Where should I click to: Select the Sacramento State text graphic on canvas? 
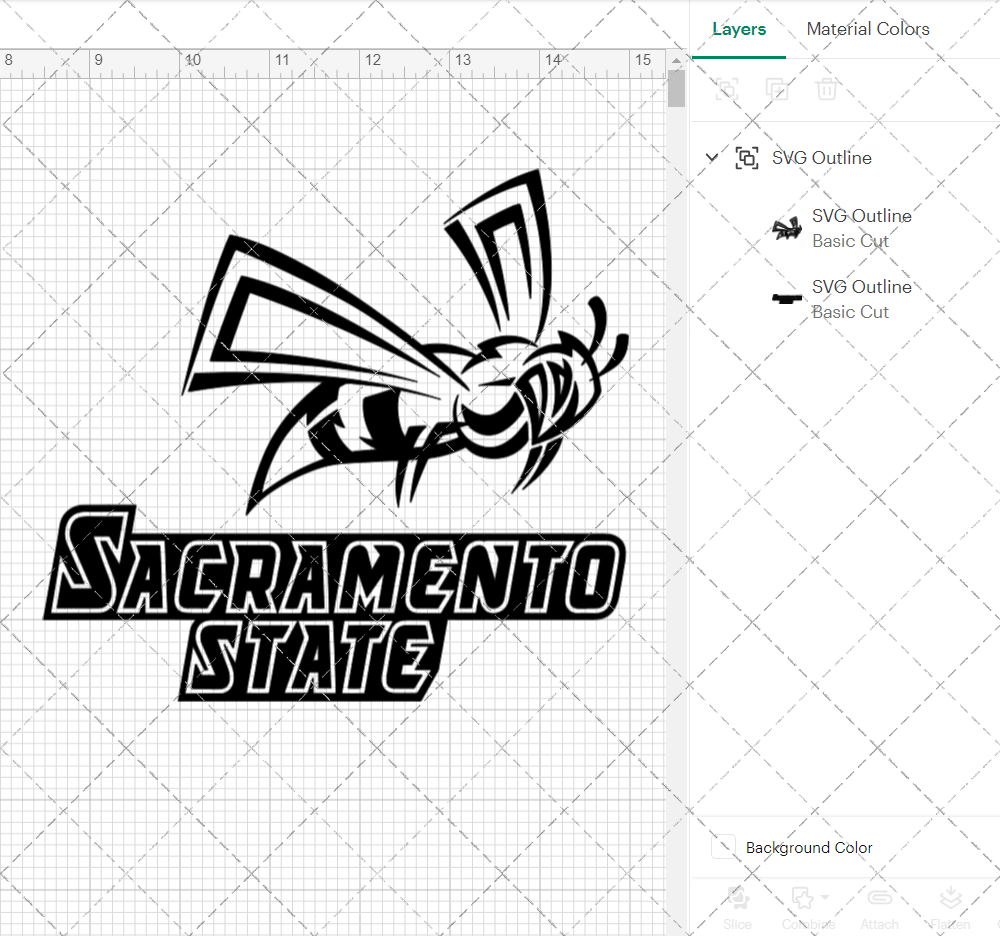pyautogui.click(x=335, y=603)
